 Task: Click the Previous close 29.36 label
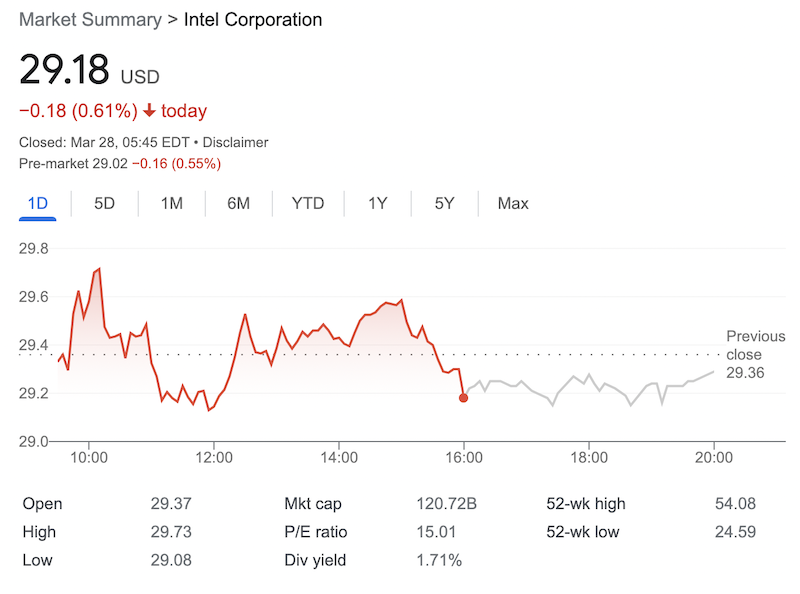(756, 355)
